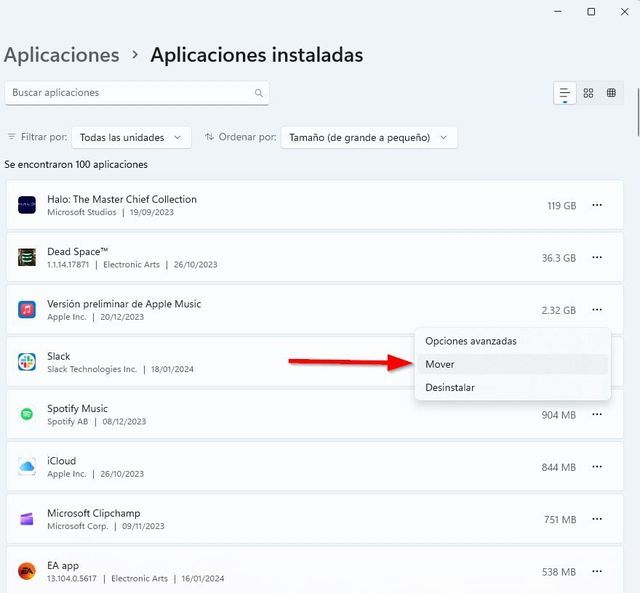Click the Slack app icon
The width and height of the screenshot is (640, 593).
(x=27, y=362)
